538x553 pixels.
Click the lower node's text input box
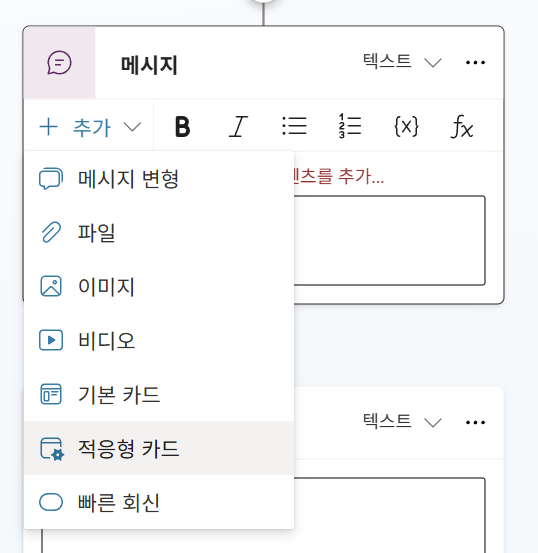tap(389, 515)
